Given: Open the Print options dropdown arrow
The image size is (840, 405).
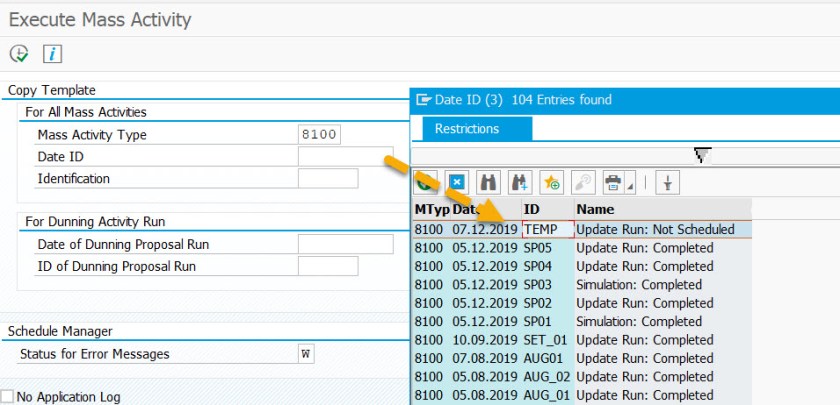Looking at the screenshot, I should [x=631, y=186].
